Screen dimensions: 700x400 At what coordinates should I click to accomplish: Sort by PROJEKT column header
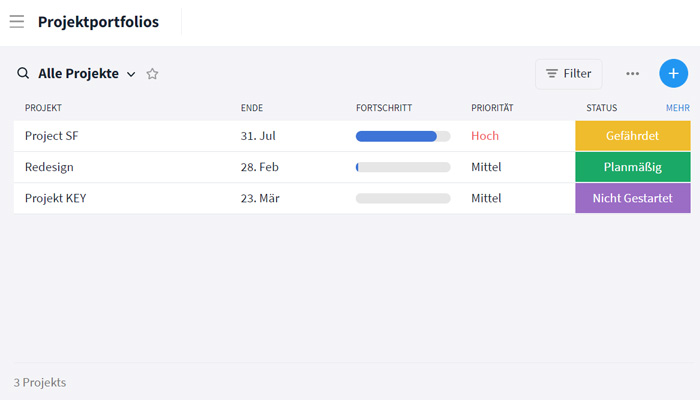click(43, 108)
